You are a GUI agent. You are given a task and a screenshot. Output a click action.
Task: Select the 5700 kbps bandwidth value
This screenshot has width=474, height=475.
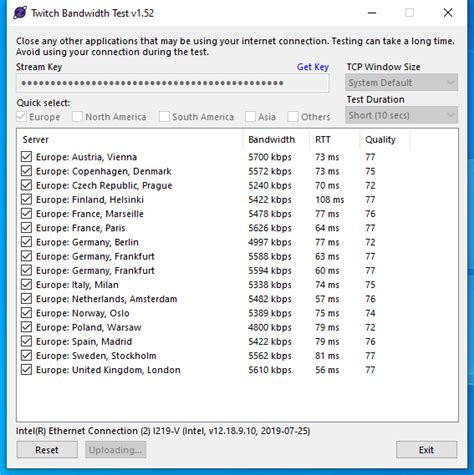[x=270, y=157]
